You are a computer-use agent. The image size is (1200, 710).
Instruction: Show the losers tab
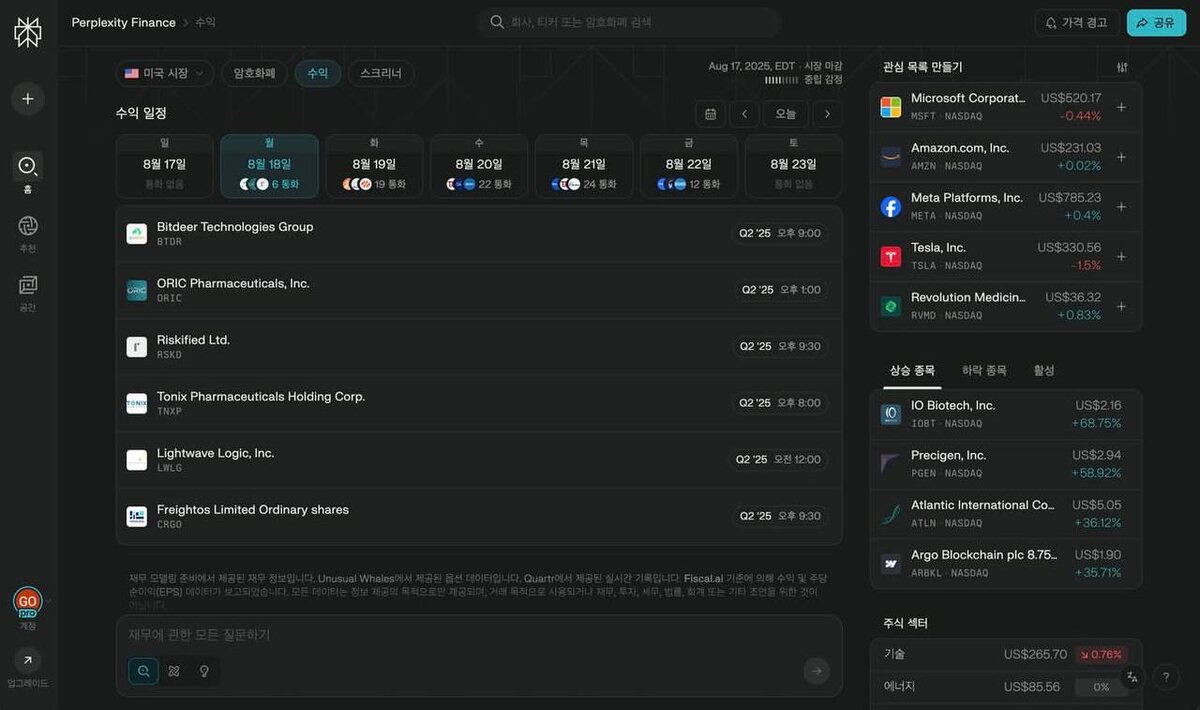coord(984,370)
